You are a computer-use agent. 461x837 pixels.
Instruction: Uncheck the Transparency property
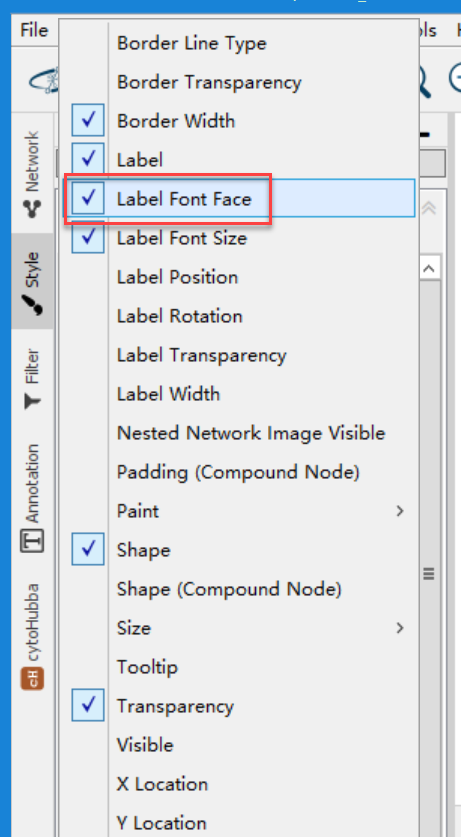88,706
